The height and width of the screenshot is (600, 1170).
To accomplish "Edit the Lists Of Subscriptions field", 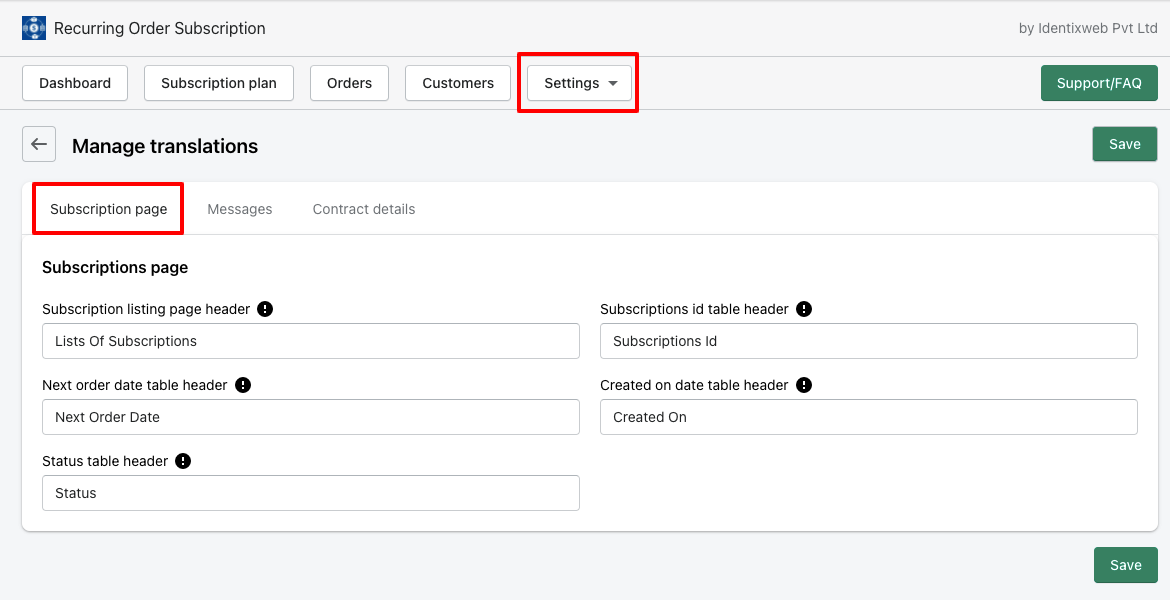I will click(x=311, y=341).
